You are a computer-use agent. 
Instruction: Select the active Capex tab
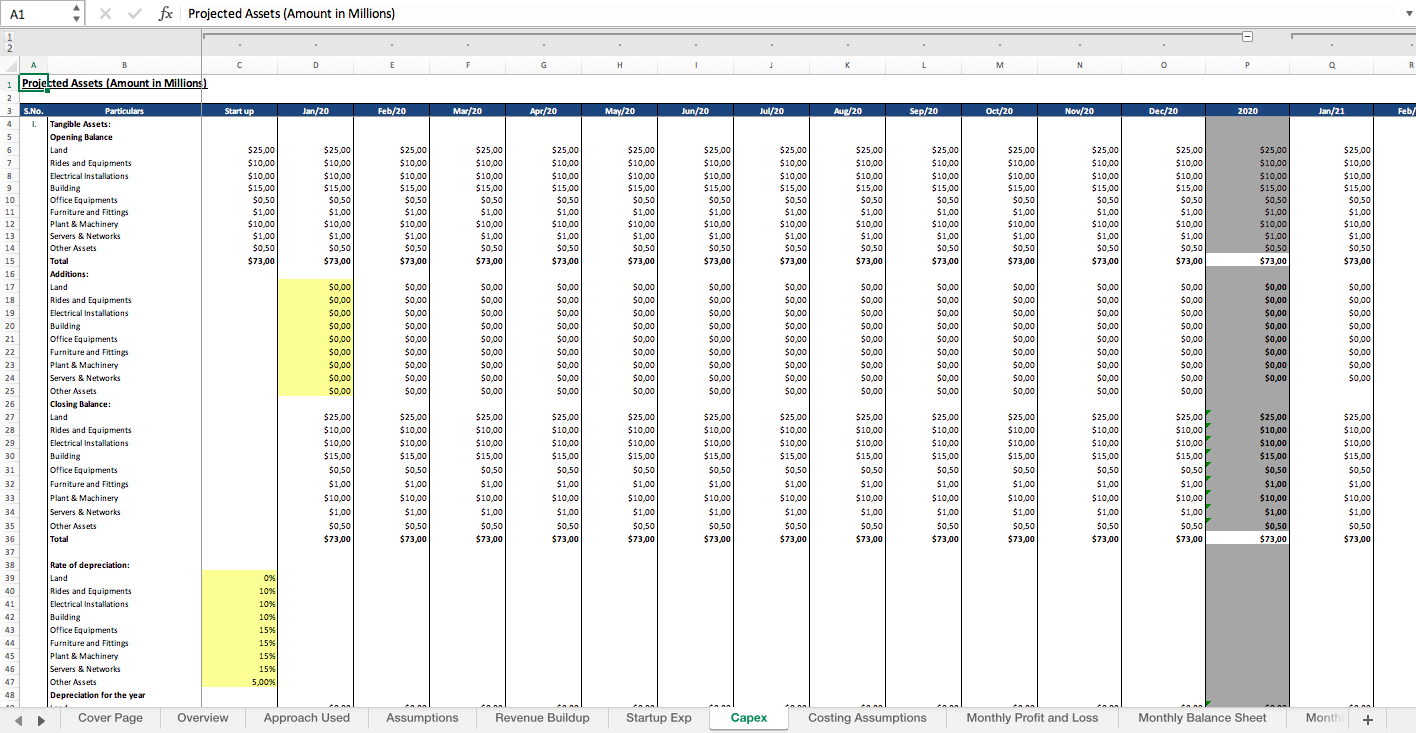pyautogui.click(x=749, y=718)
